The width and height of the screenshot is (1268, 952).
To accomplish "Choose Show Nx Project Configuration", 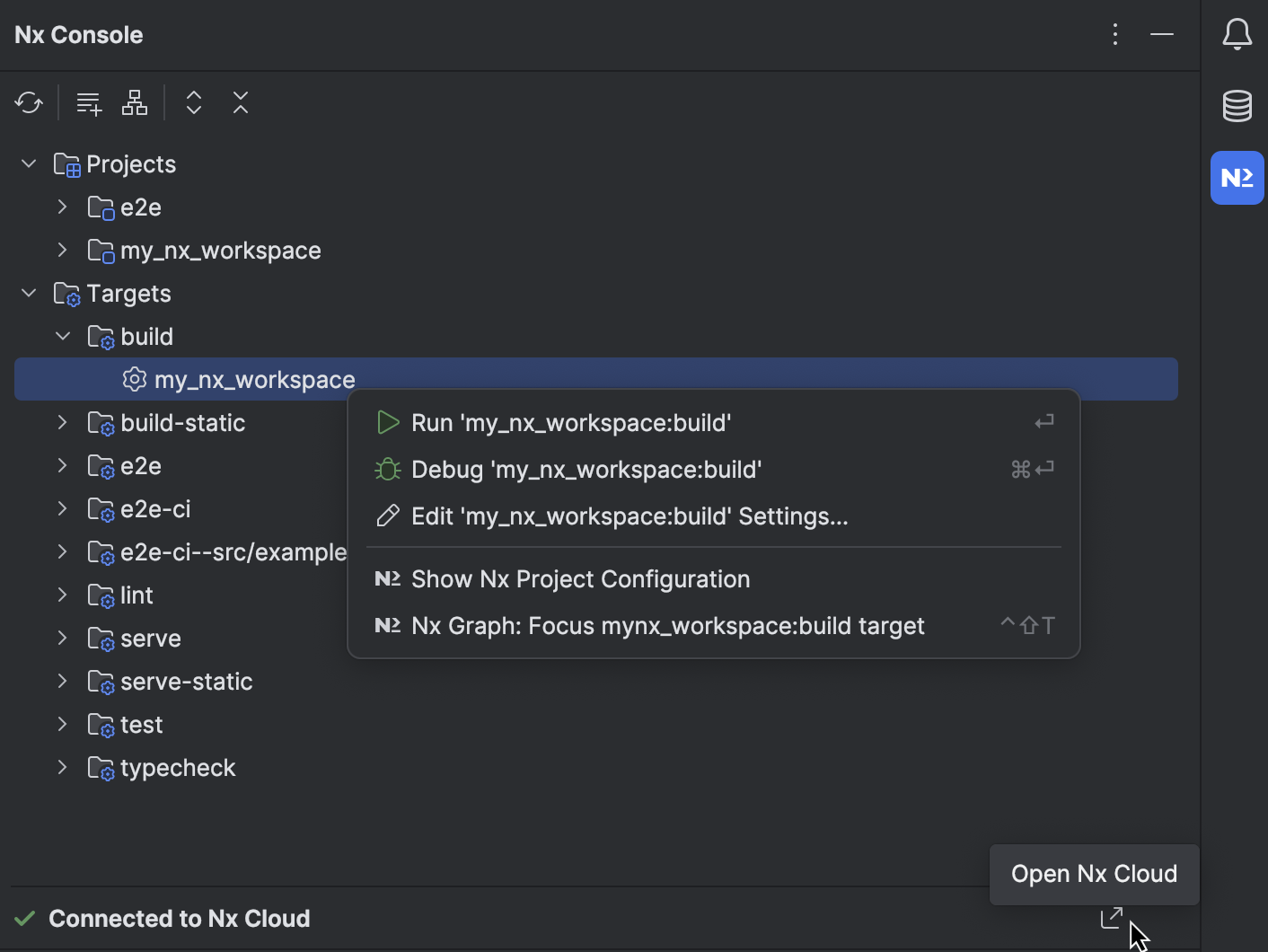I will (580, 579).
